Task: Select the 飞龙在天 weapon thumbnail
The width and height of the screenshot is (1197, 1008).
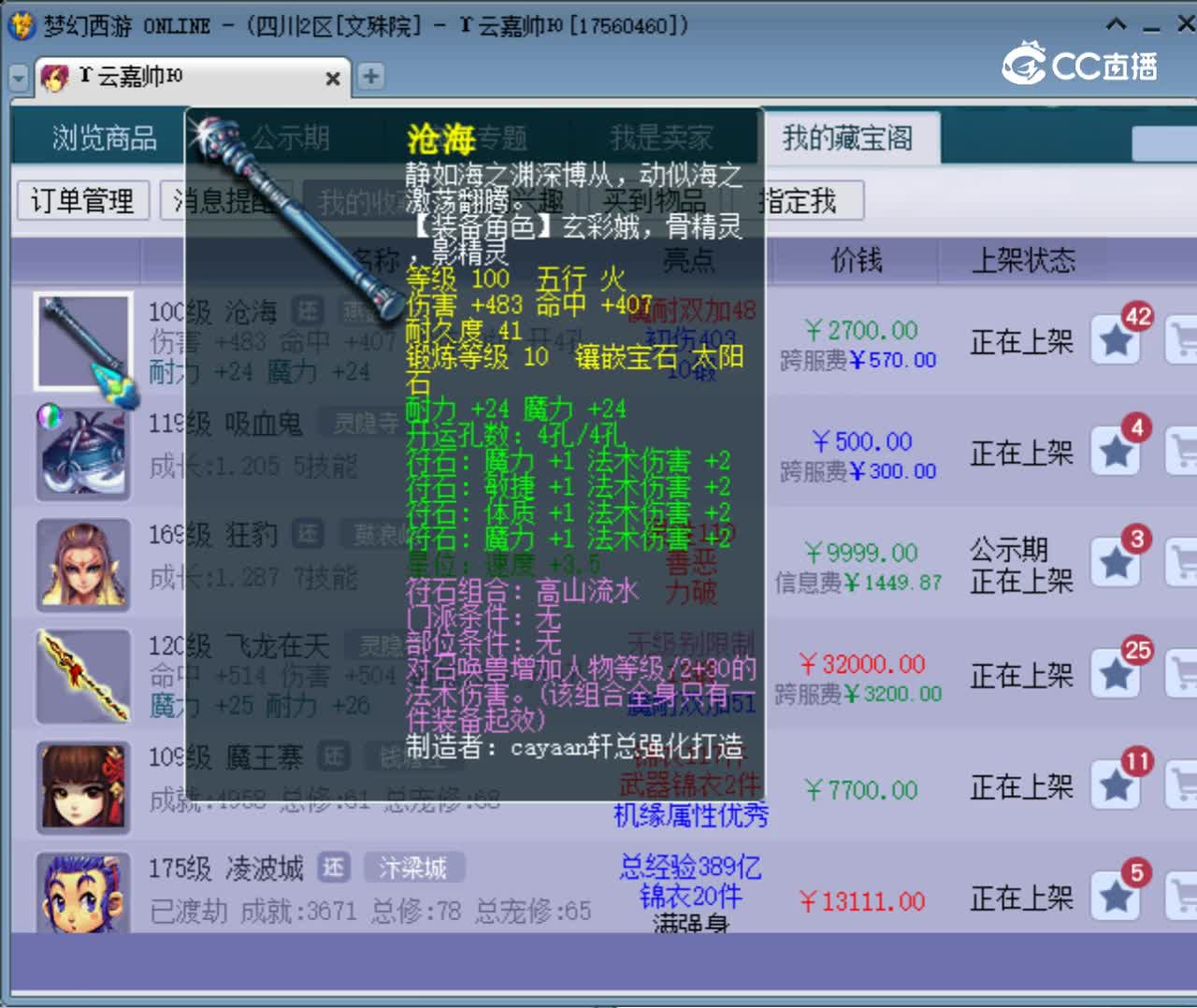Action: (x=83, y=675)
